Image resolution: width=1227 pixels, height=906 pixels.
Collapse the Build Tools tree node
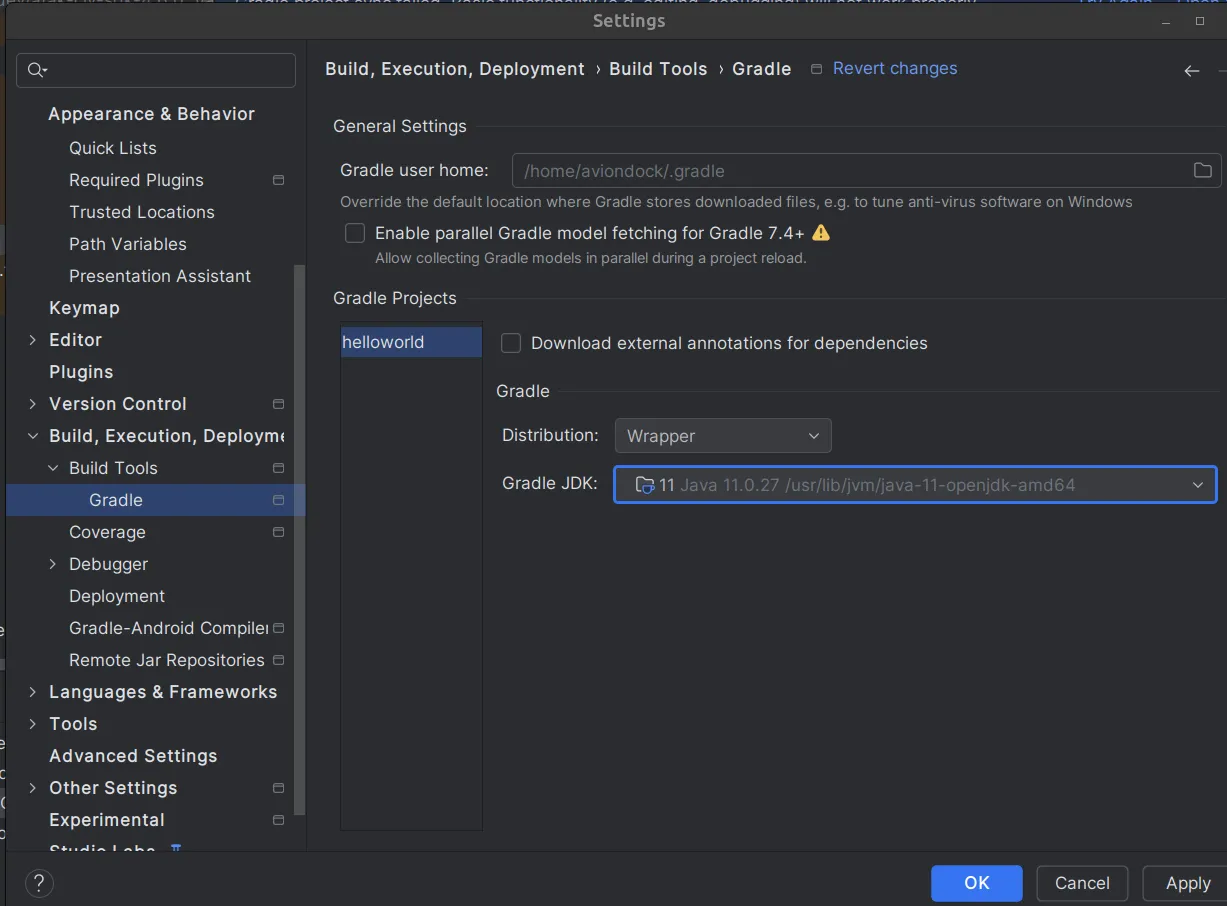tap(53, 468)
